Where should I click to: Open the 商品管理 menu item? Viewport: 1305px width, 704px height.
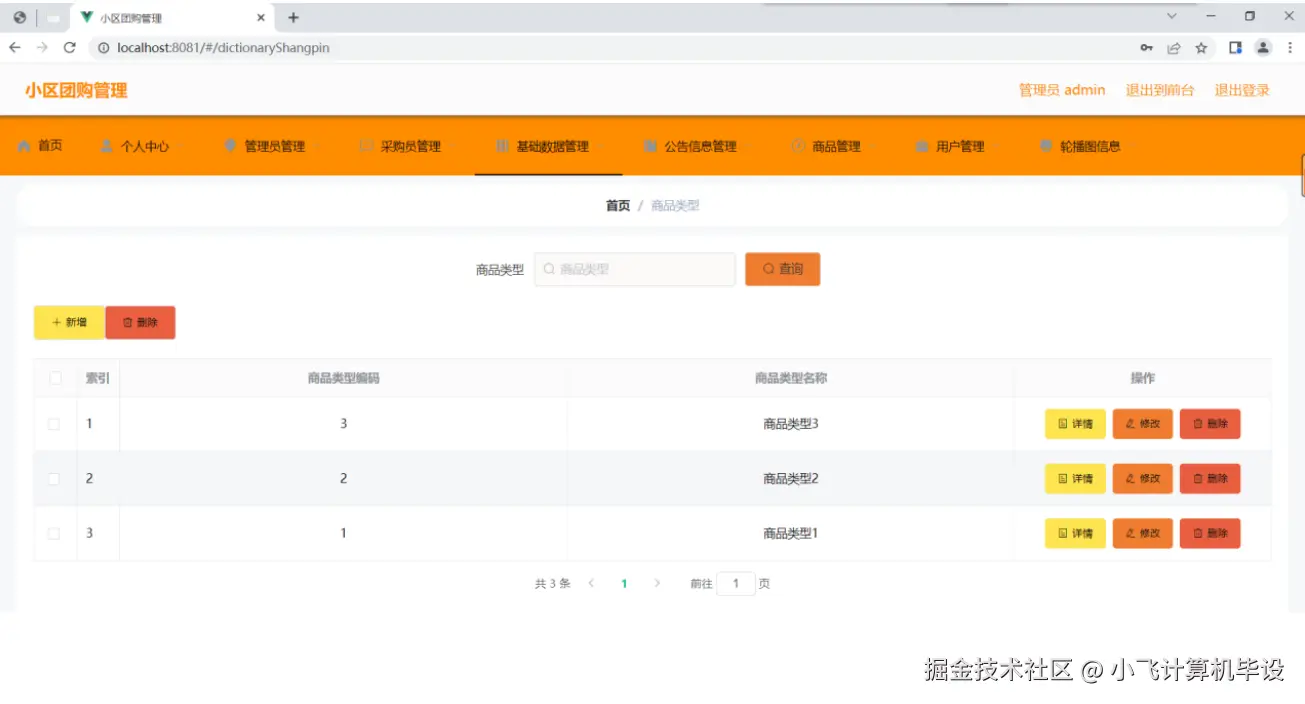pos(838,145)
